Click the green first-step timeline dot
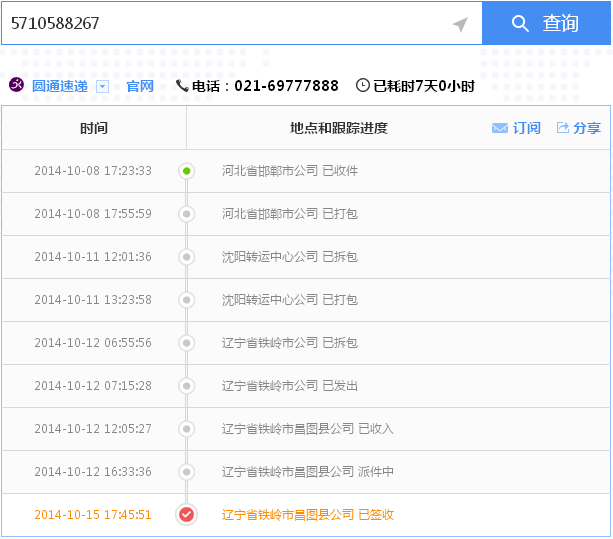This screenshot has height=539, width=613. 186,171
